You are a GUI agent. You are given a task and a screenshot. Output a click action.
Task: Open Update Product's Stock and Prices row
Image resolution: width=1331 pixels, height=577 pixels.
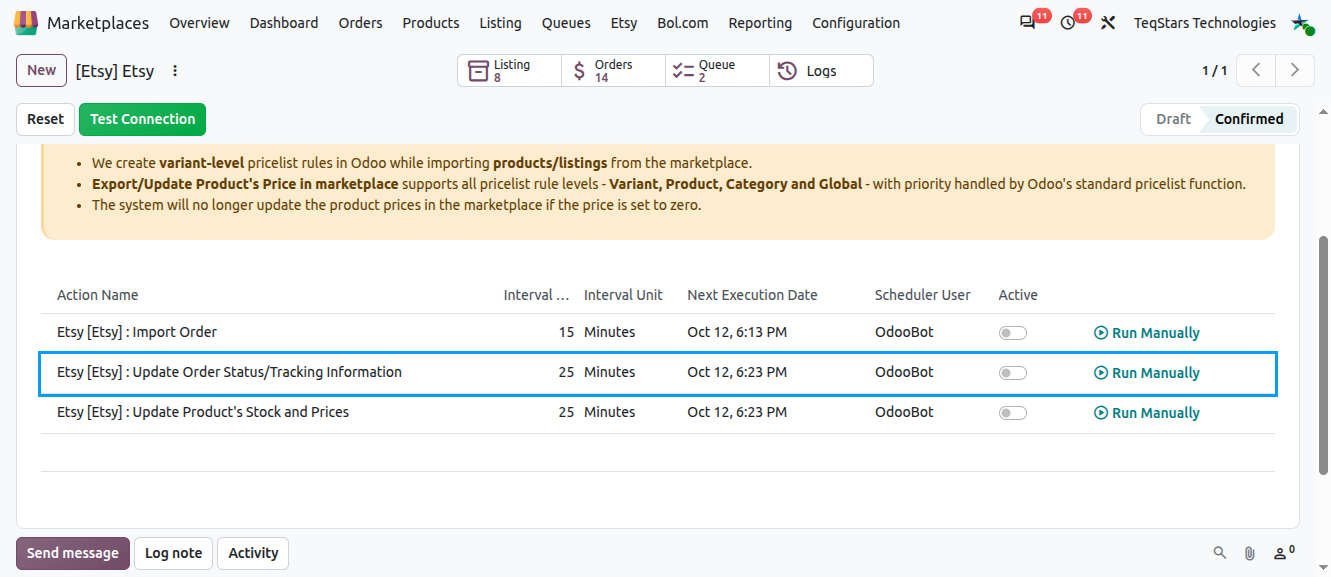point(658,413)
